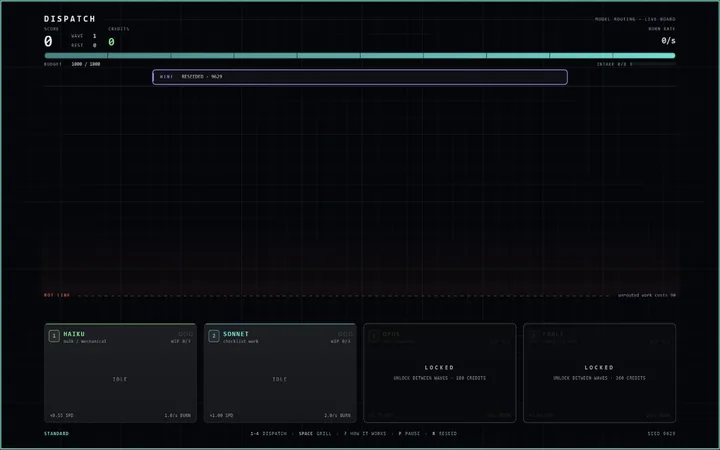The height and width of the screenshot is (450, 720).
Task: Click the WIP 0/3 counter on Haiku card
Action: 180,341
